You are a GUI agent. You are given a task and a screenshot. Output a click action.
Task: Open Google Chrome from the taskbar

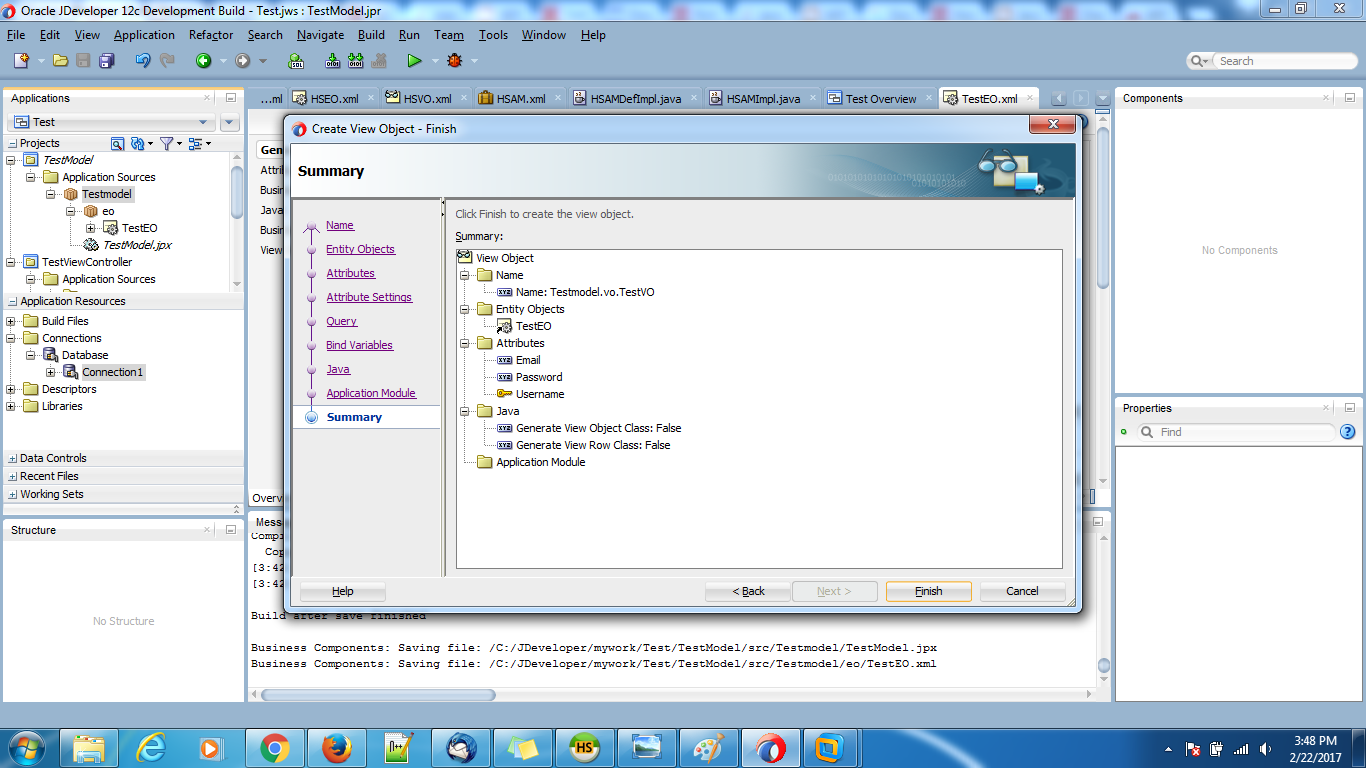click(x=275, y=747)
